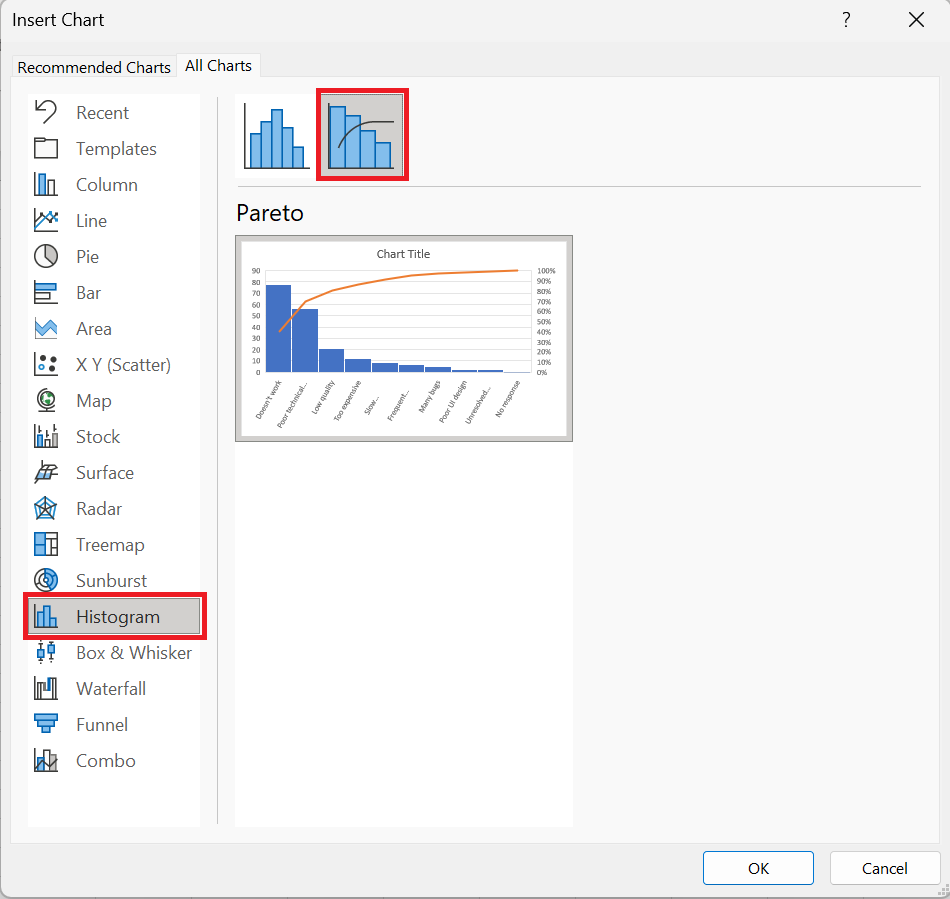Viewport: 950px width, 899px height.
Task: Pick the Treemap chart type icon
Action: pos(46,544)
